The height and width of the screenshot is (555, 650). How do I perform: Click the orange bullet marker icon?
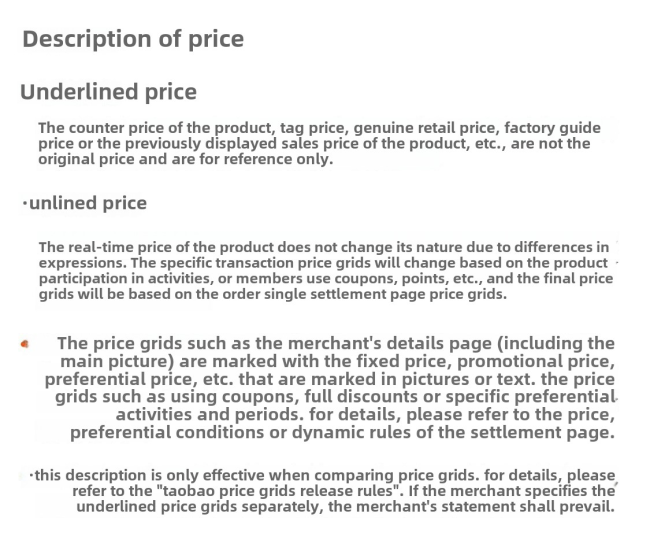[24, 344]
